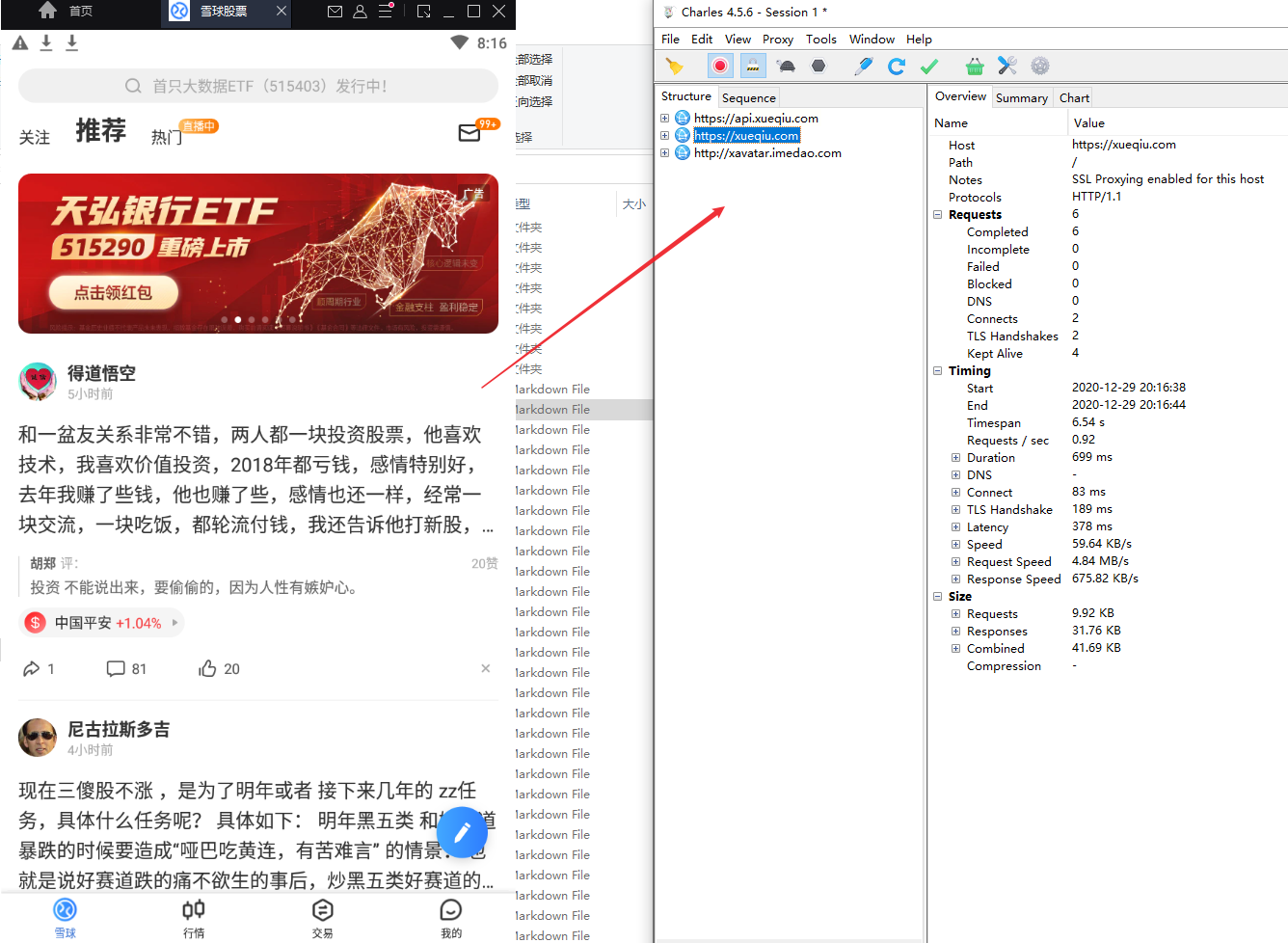Image resolution: width=1288 pixels, height=943 pixels.
Task: Toggle SSL Proxying padlock icon in Charles
Action: tap(753, 66)
